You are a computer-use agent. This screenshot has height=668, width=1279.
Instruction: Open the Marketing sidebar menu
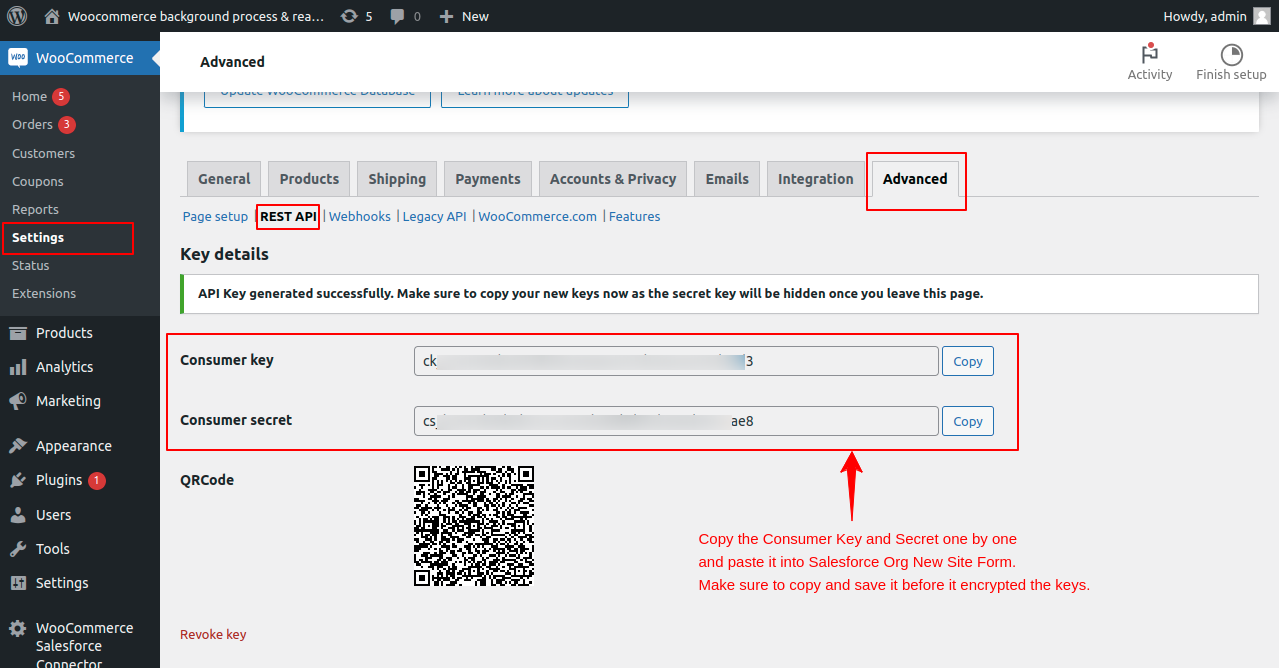tap(68, 401)
